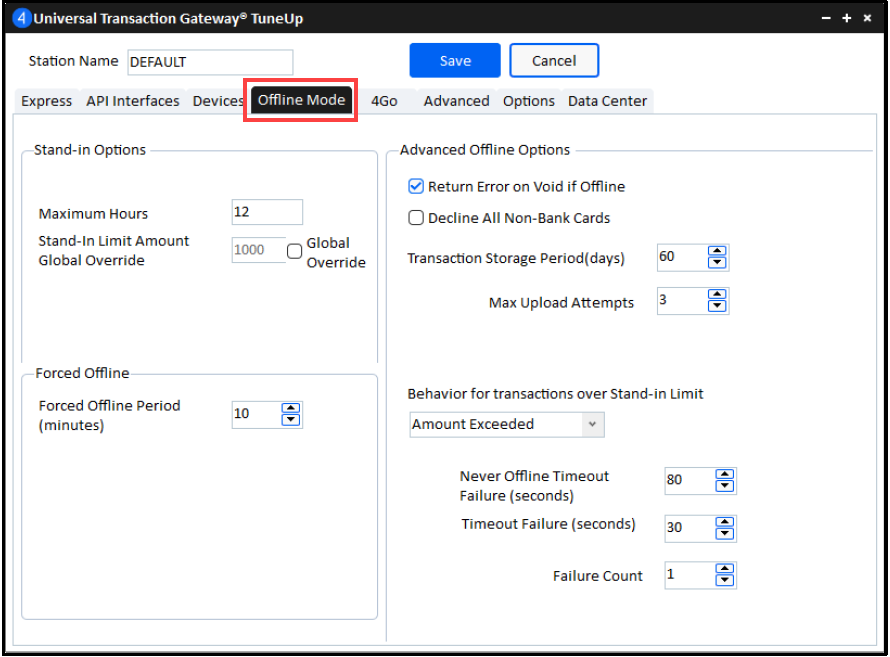
Task: Focus the Maximum Hours input box
Action: 267,212
